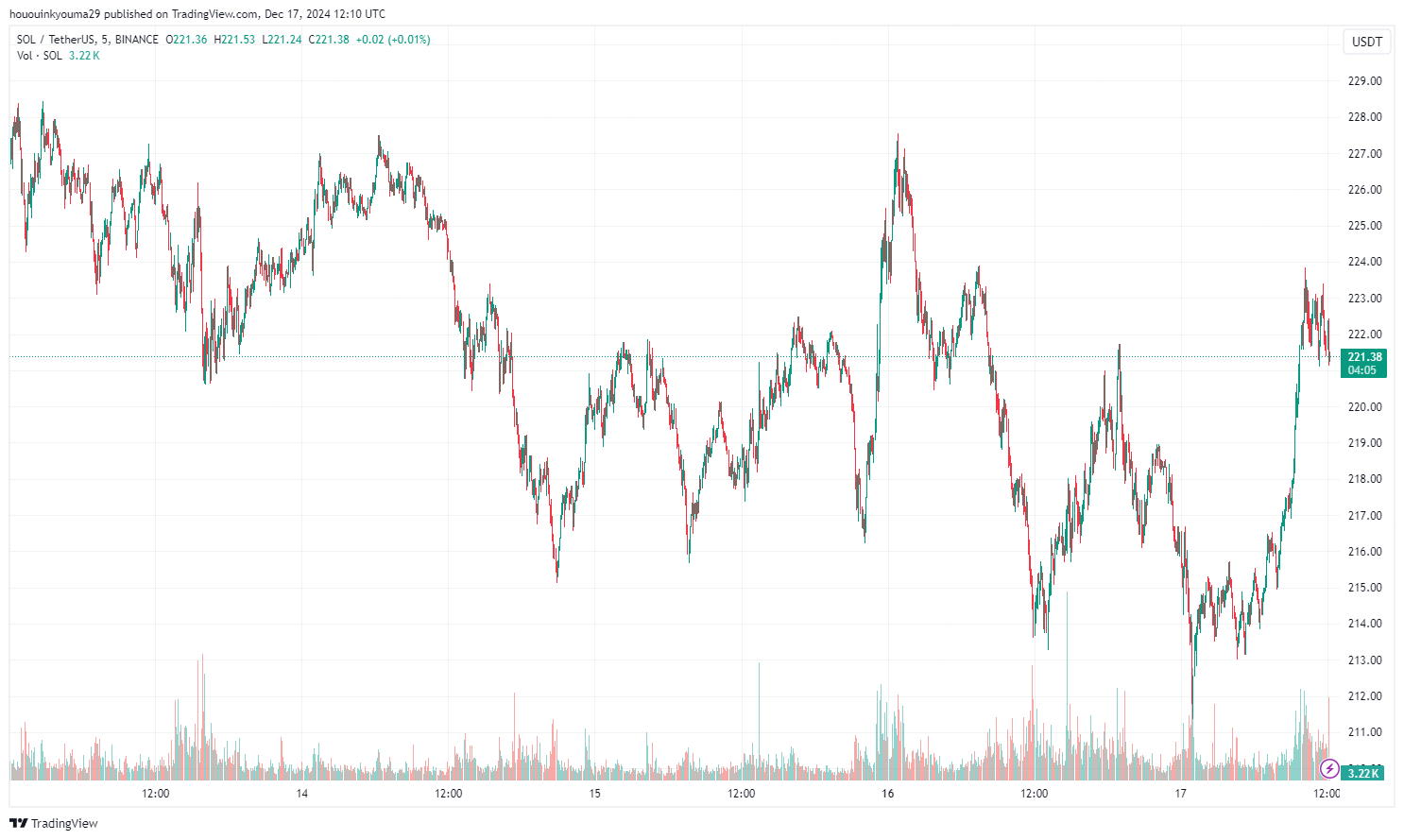The width and height of the screenshot is (1404, 840).
Task: Click the 229.00 price axis label
Action: (1364, 81)
